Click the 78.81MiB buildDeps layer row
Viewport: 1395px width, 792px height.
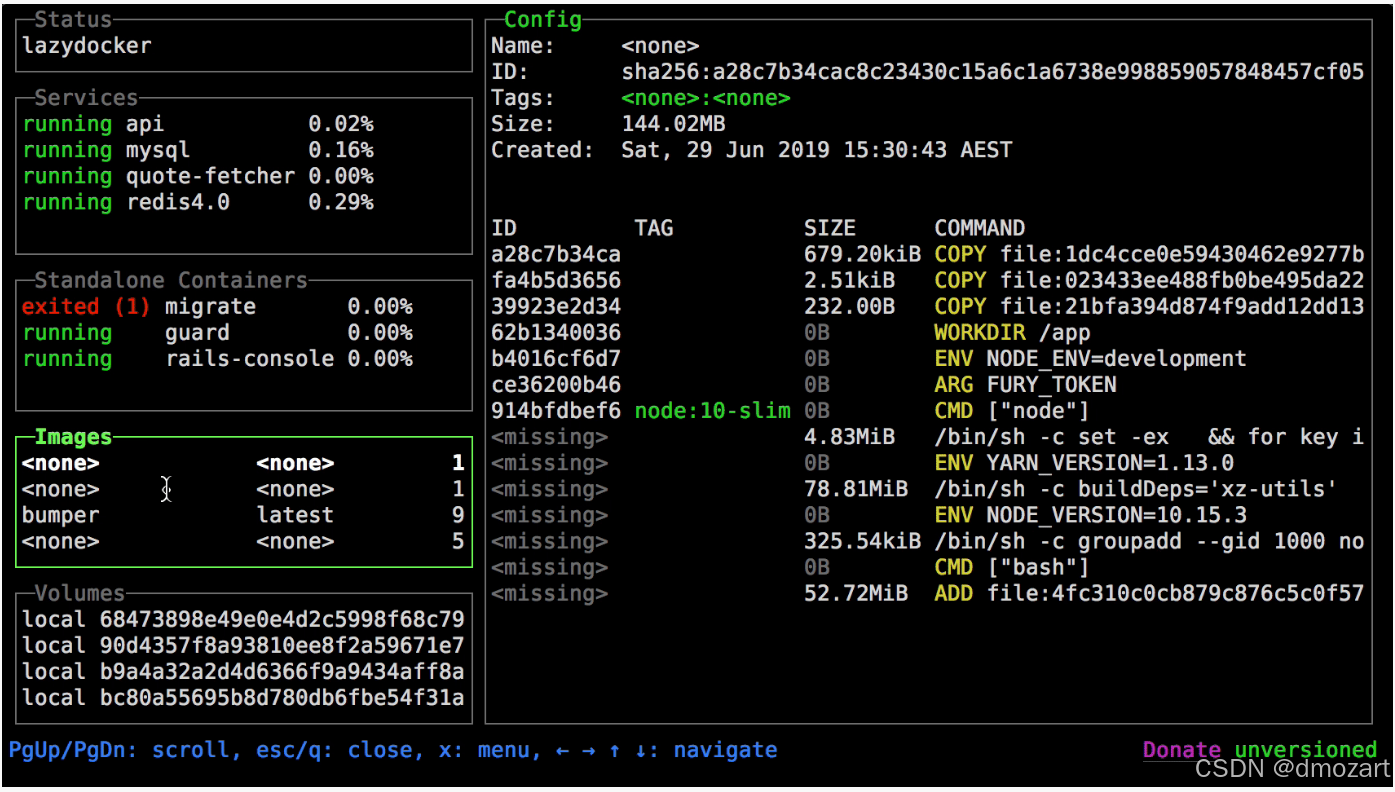[928, 489]
